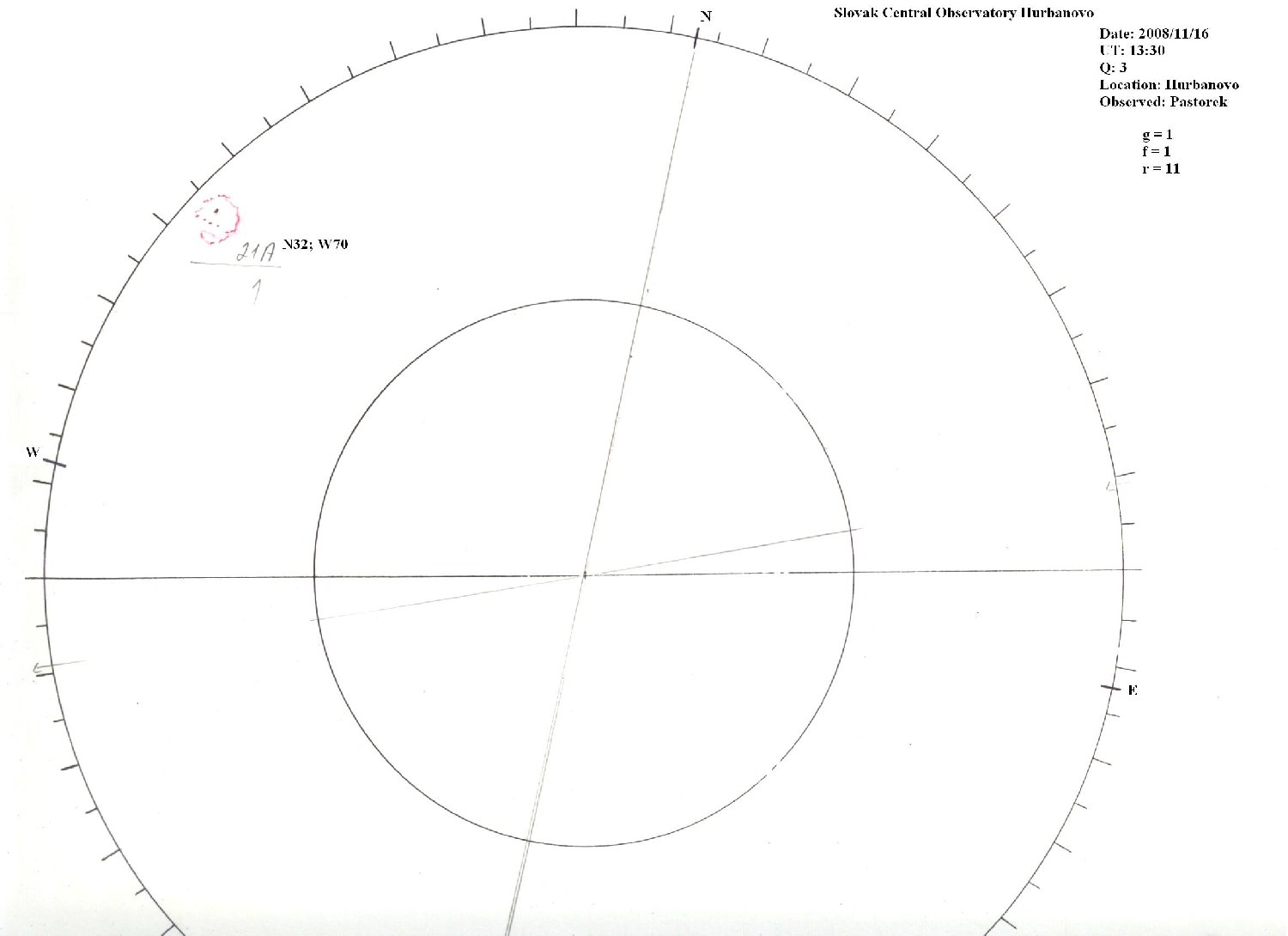Select the Q: 3 quality value

[x=1113, y=68]
